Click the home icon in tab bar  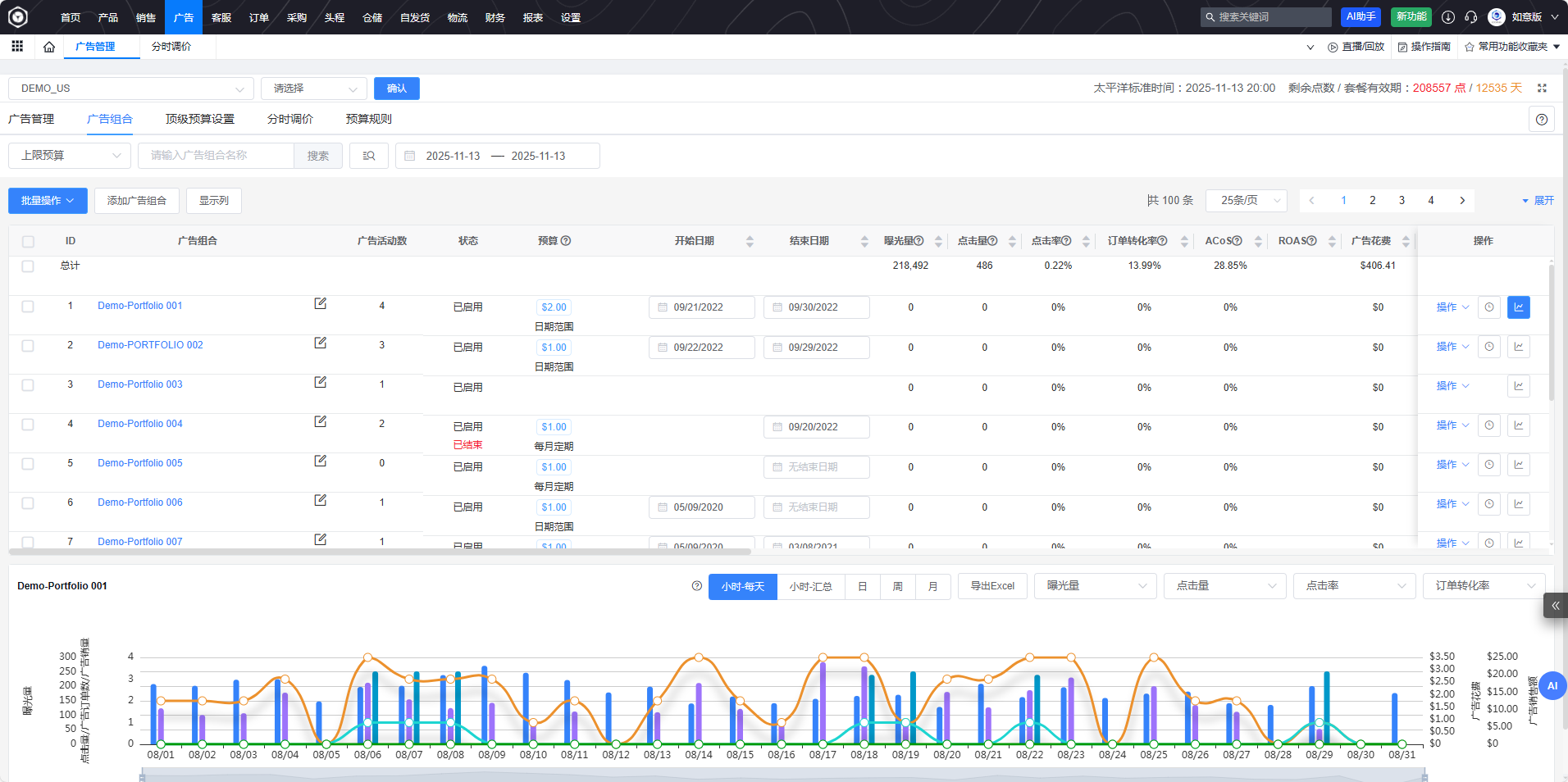(49, 47)
